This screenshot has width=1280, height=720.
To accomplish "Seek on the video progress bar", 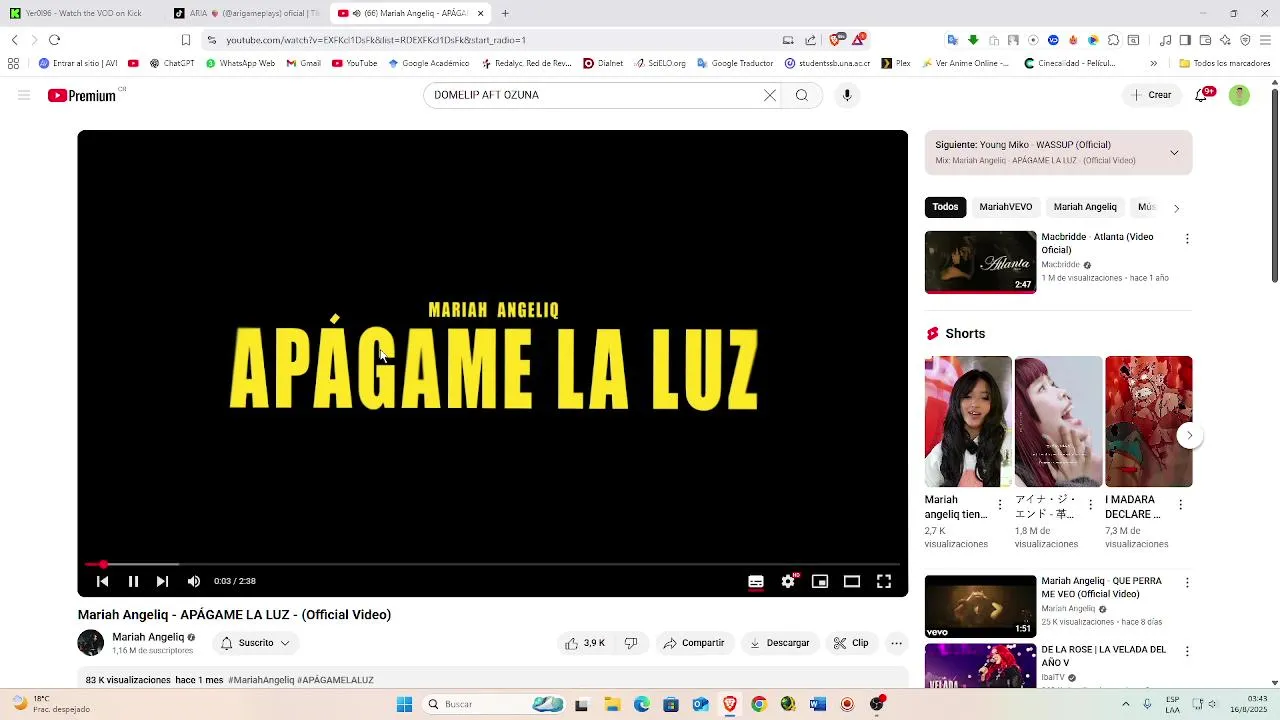I will (493, 565).
